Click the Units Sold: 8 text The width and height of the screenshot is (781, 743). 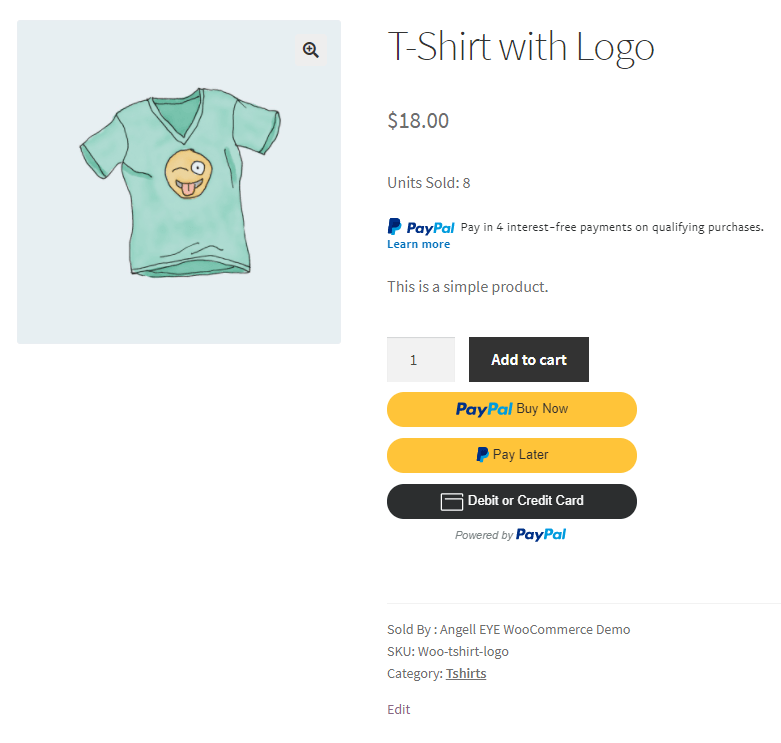pyautogui.click(x=428, y=183)
